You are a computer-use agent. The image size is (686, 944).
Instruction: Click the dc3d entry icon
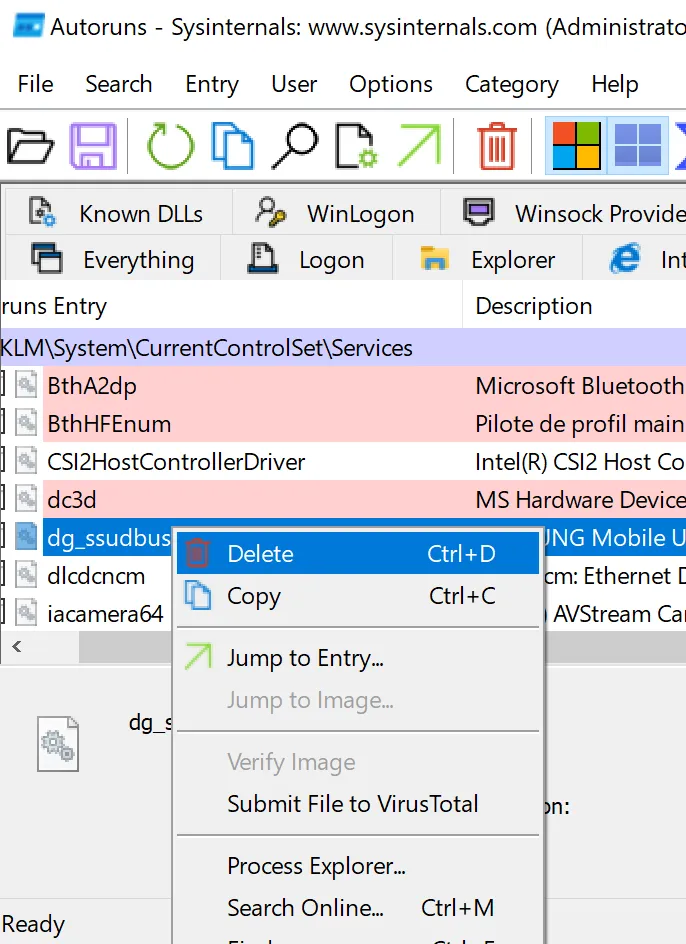click(26, 499)
